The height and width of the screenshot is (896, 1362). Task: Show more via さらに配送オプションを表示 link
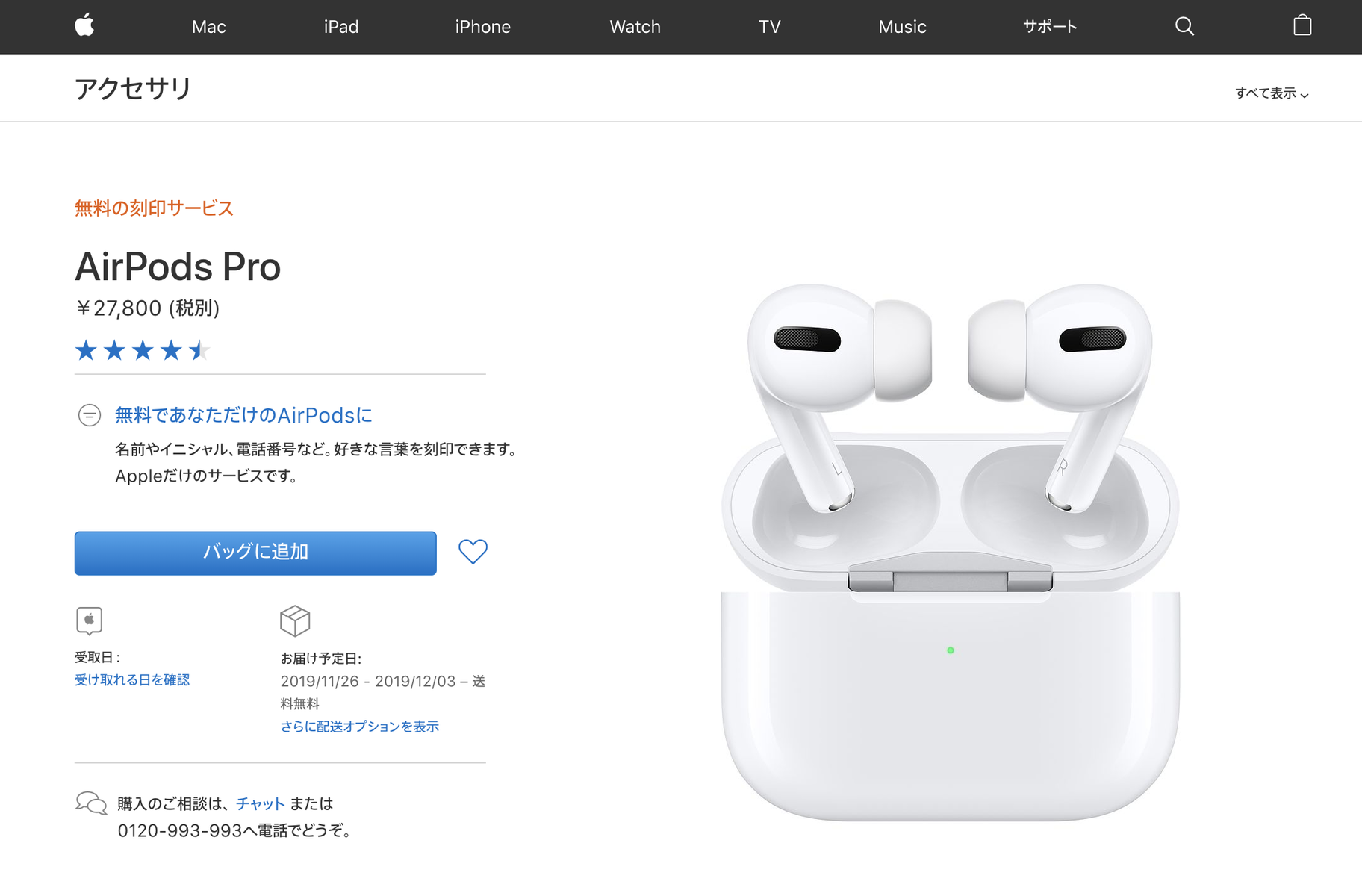click(x=360, y=727)
